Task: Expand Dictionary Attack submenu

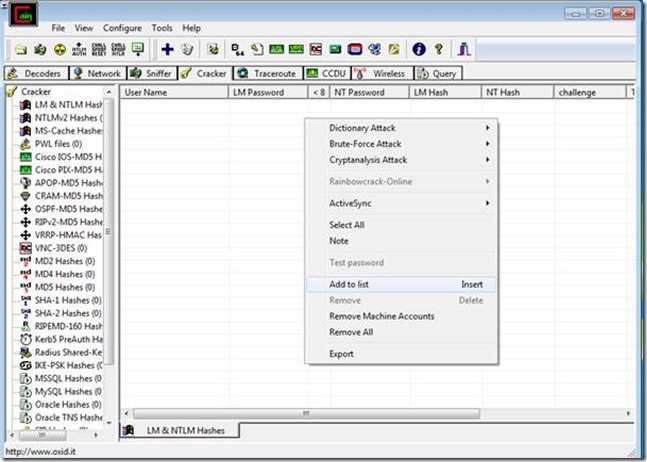Action: pyautogui.click(x=401, y=128)
